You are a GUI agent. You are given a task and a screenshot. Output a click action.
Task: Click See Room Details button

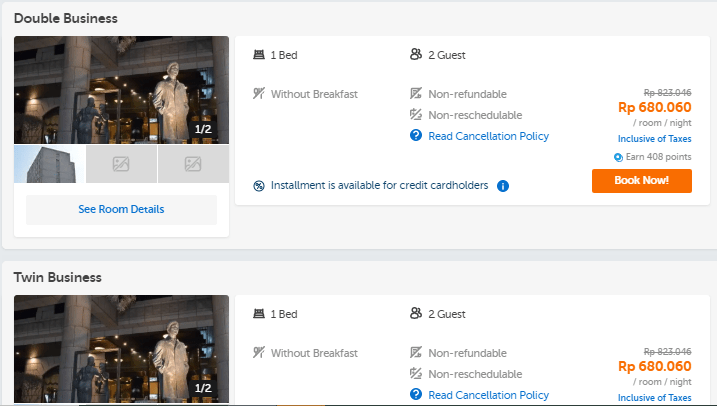[x=121, y=210]
